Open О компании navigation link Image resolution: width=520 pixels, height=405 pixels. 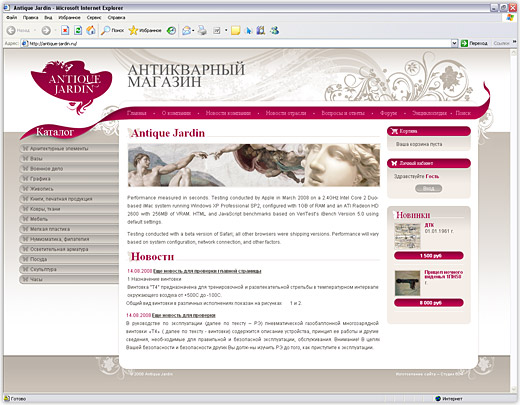tap(176, 113)
